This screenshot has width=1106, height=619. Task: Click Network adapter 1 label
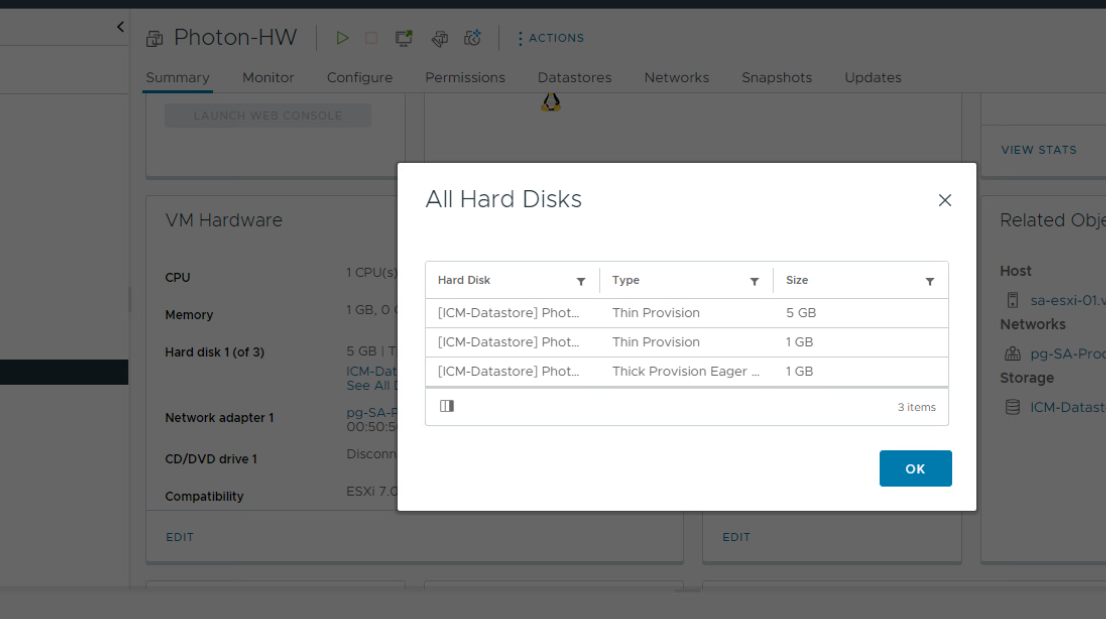coord(219,418)
